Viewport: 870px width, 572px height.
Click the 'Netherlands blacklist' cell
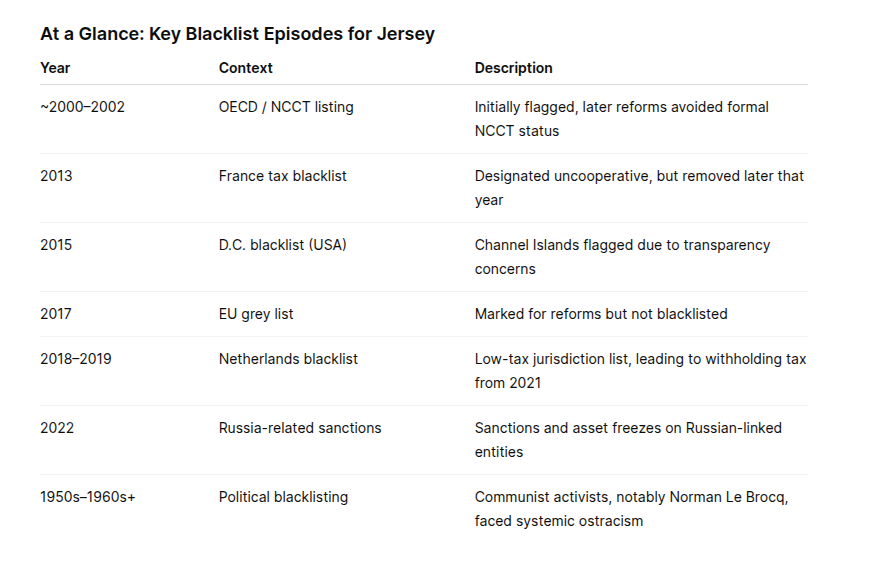tap(288, 358)
